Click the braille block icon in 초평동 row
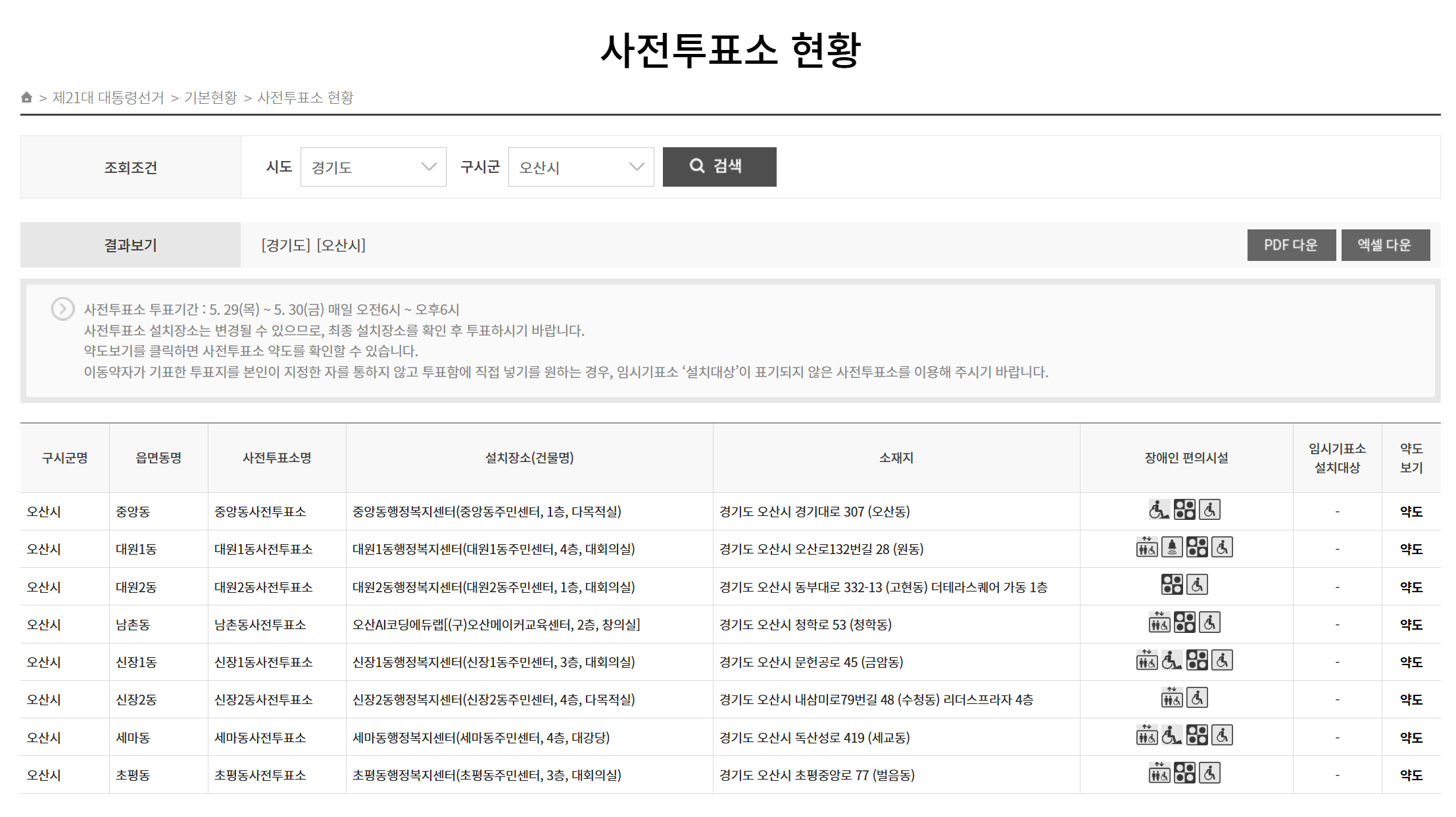Image resolution: width=1456 pixels, height=817 pixels. (x=1184, y=774)
